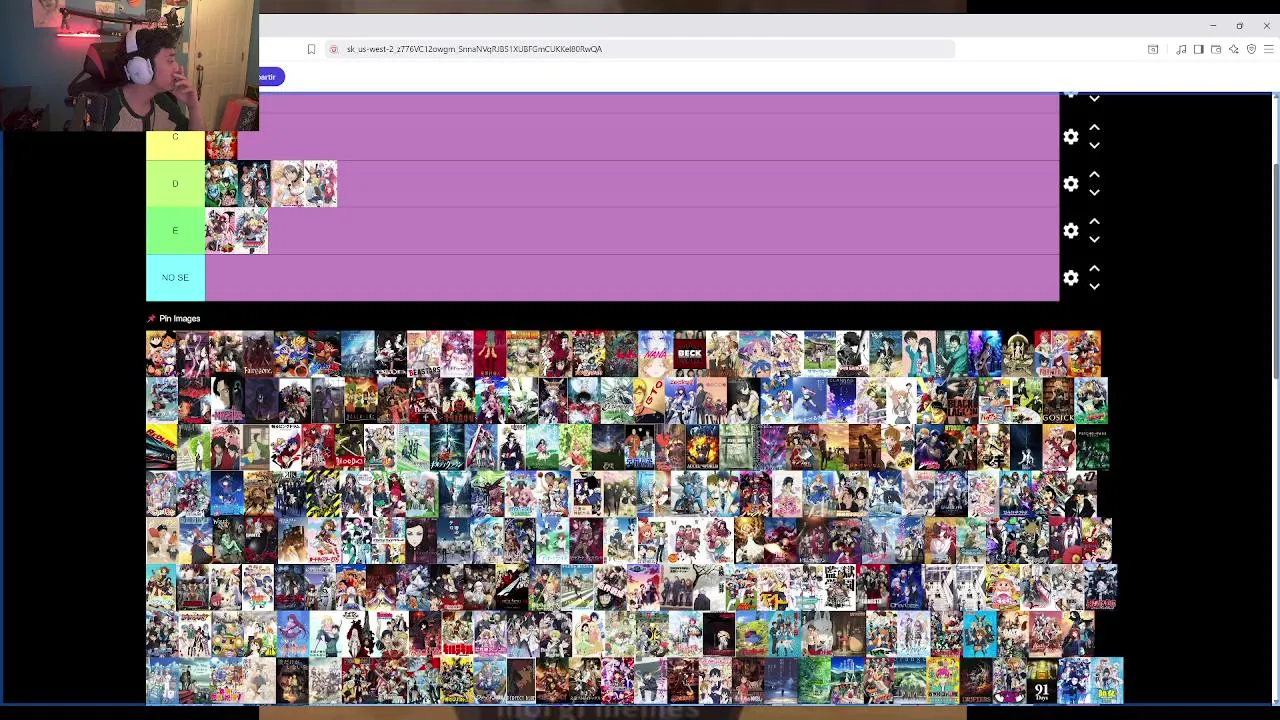
Task: Pick the 91 Days poster thumbnail
Action: click(x=1042, y=680)
